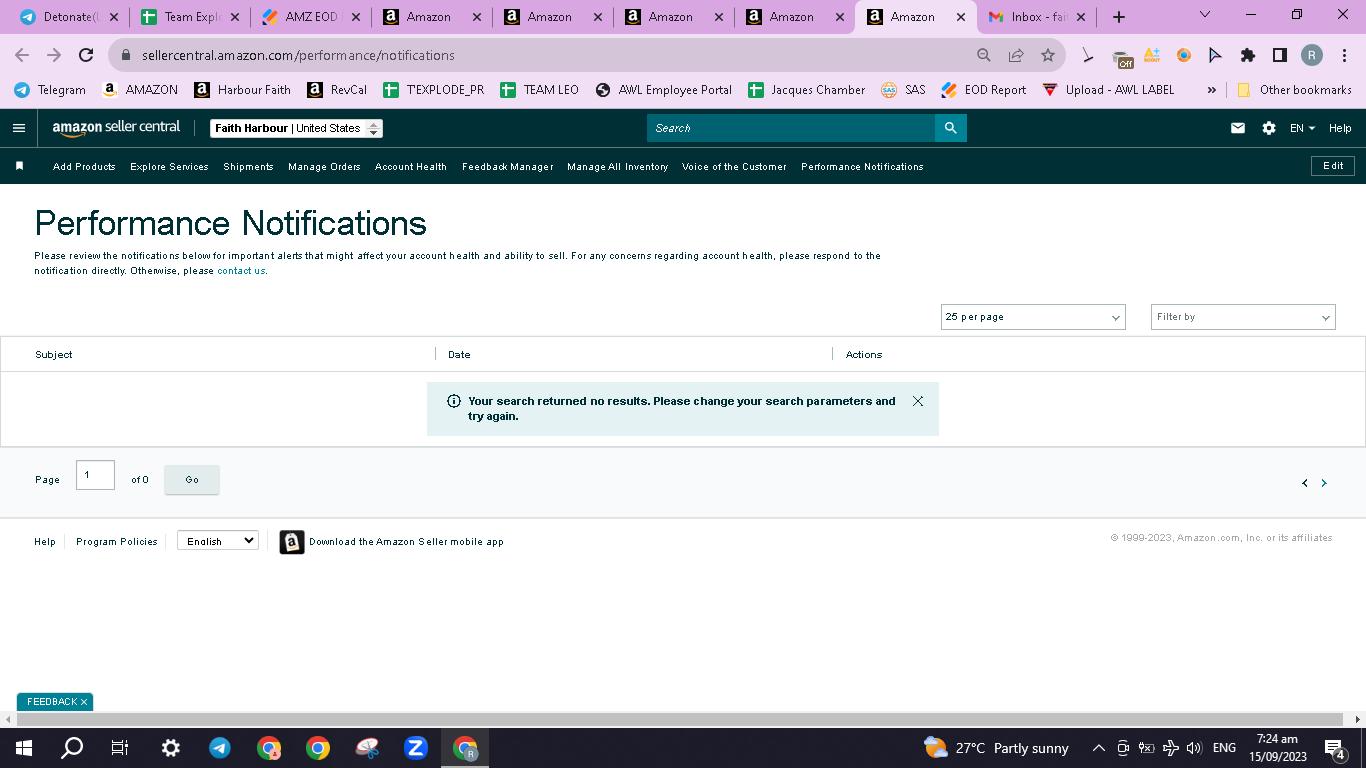The width and height of the screenshot is (1366, 768).
Task: Open the EOD Report bookmark
Action: tap(983, 89)
